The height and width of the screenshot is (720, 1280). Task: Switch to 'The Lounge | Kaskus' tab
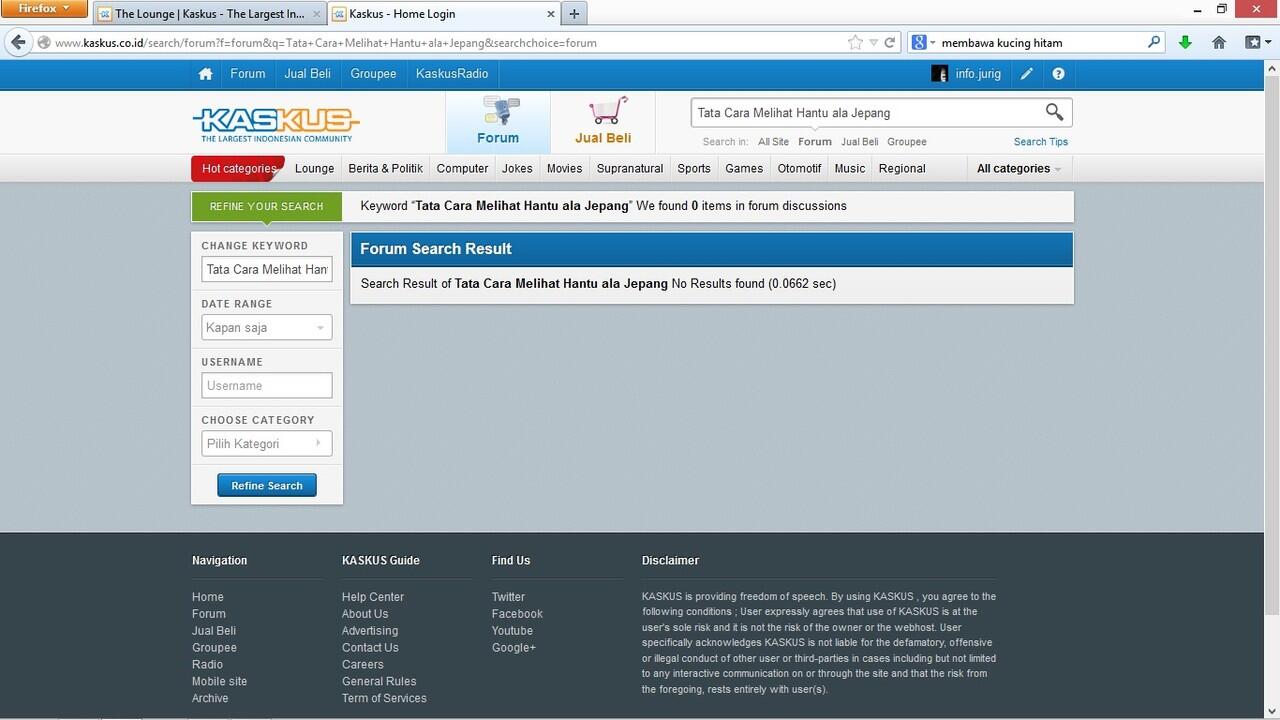[209, 14]
